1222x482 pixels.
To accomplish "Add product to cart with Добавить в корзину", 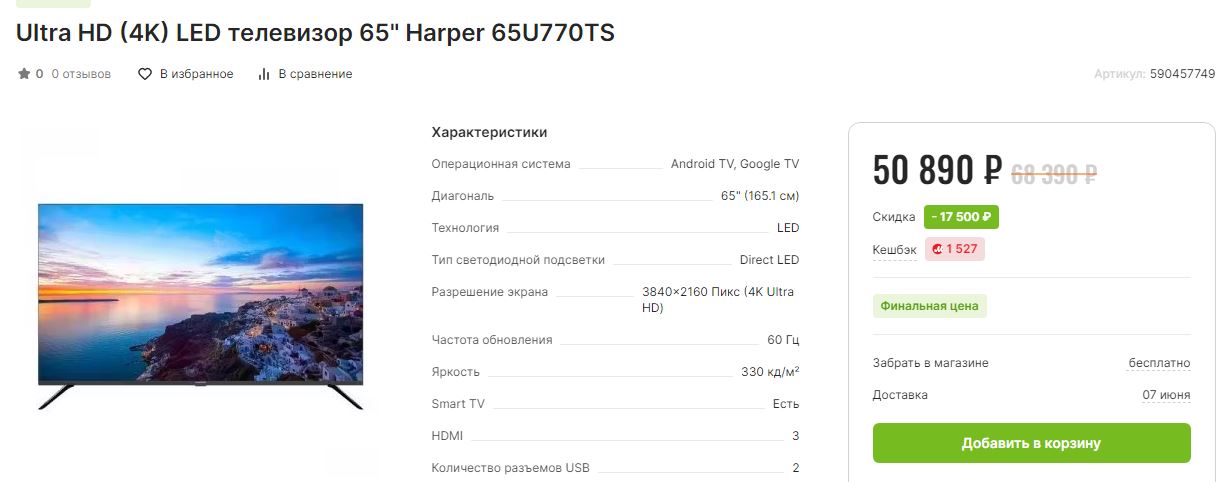I will (x=1031, y=443).
